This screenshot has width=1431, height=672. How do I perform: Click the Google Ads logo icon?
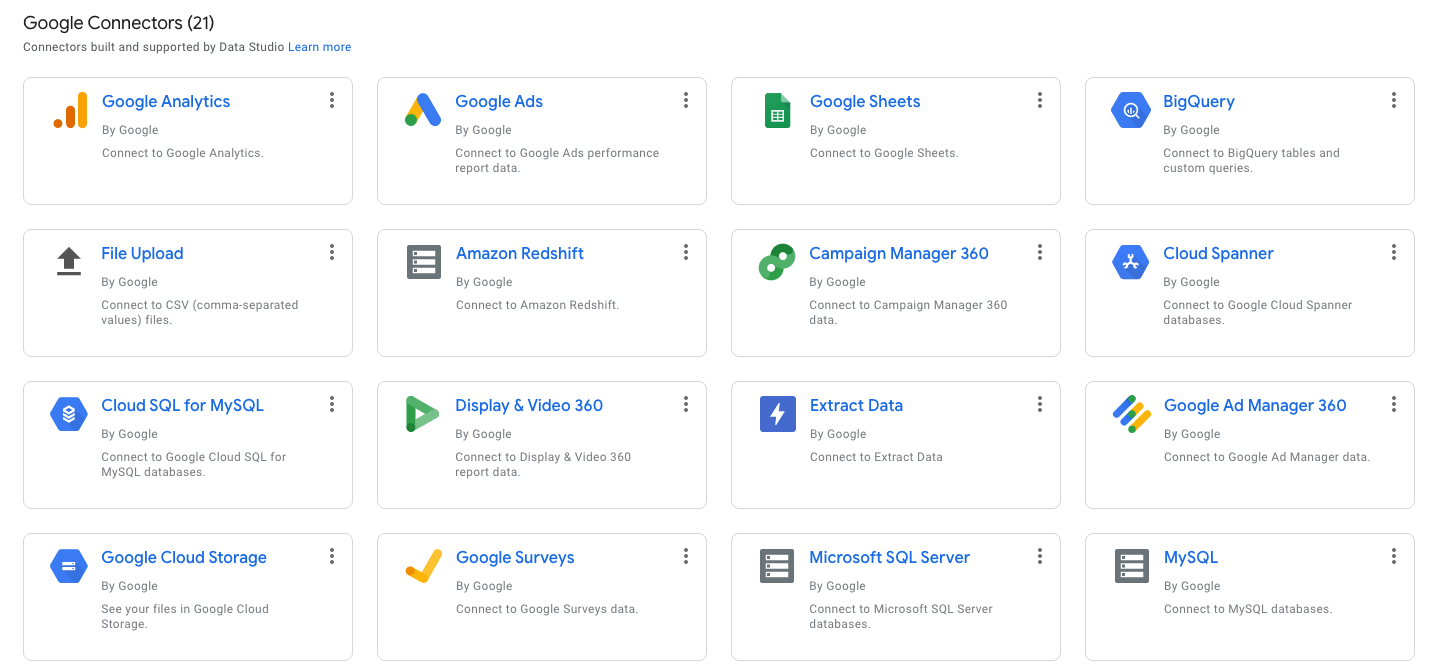(x=423, y=110)
